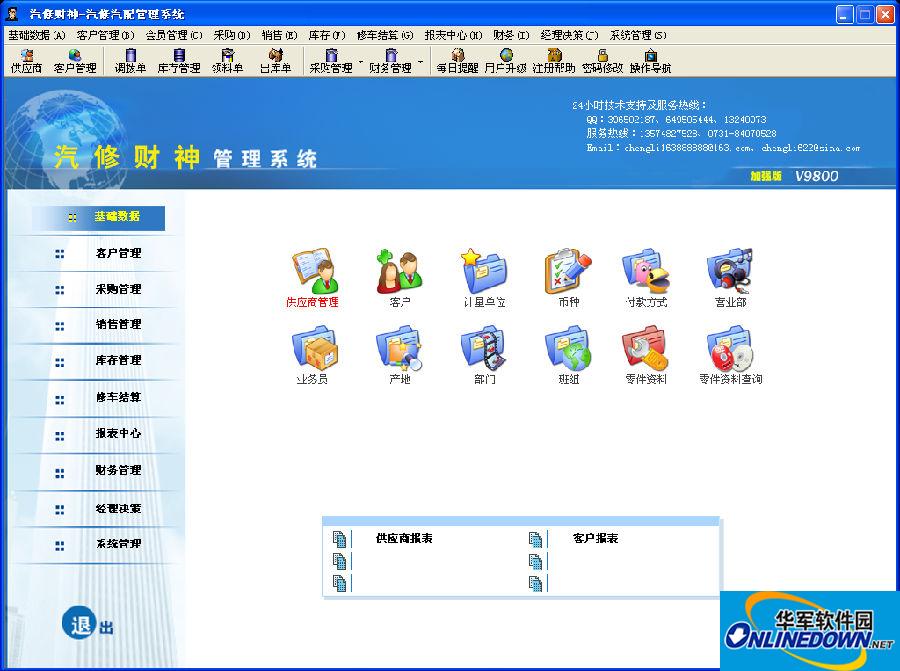900x671 pixels.
Task: Click the document icon beside 供应商报表
Action: coord(339,539)
